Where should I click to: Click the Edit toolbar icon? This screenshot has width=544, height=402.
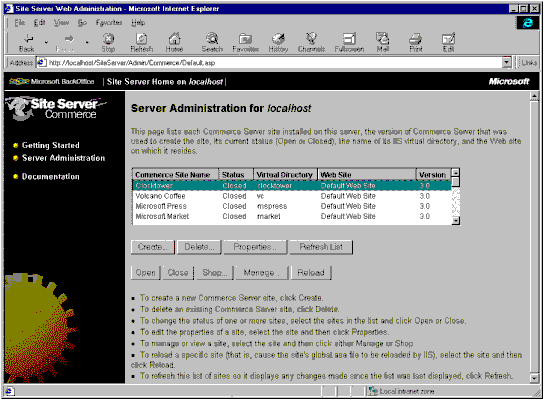click(x=448, y=42)
